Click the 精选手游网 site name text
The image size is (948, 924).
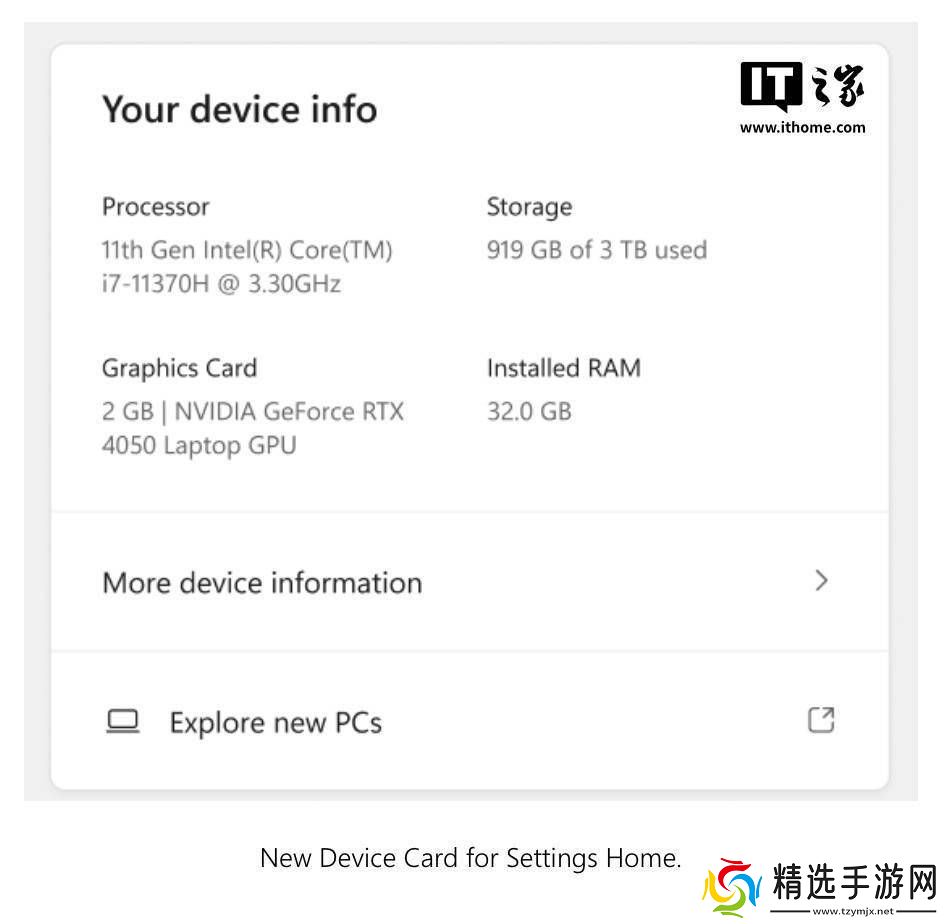[854, 882]
